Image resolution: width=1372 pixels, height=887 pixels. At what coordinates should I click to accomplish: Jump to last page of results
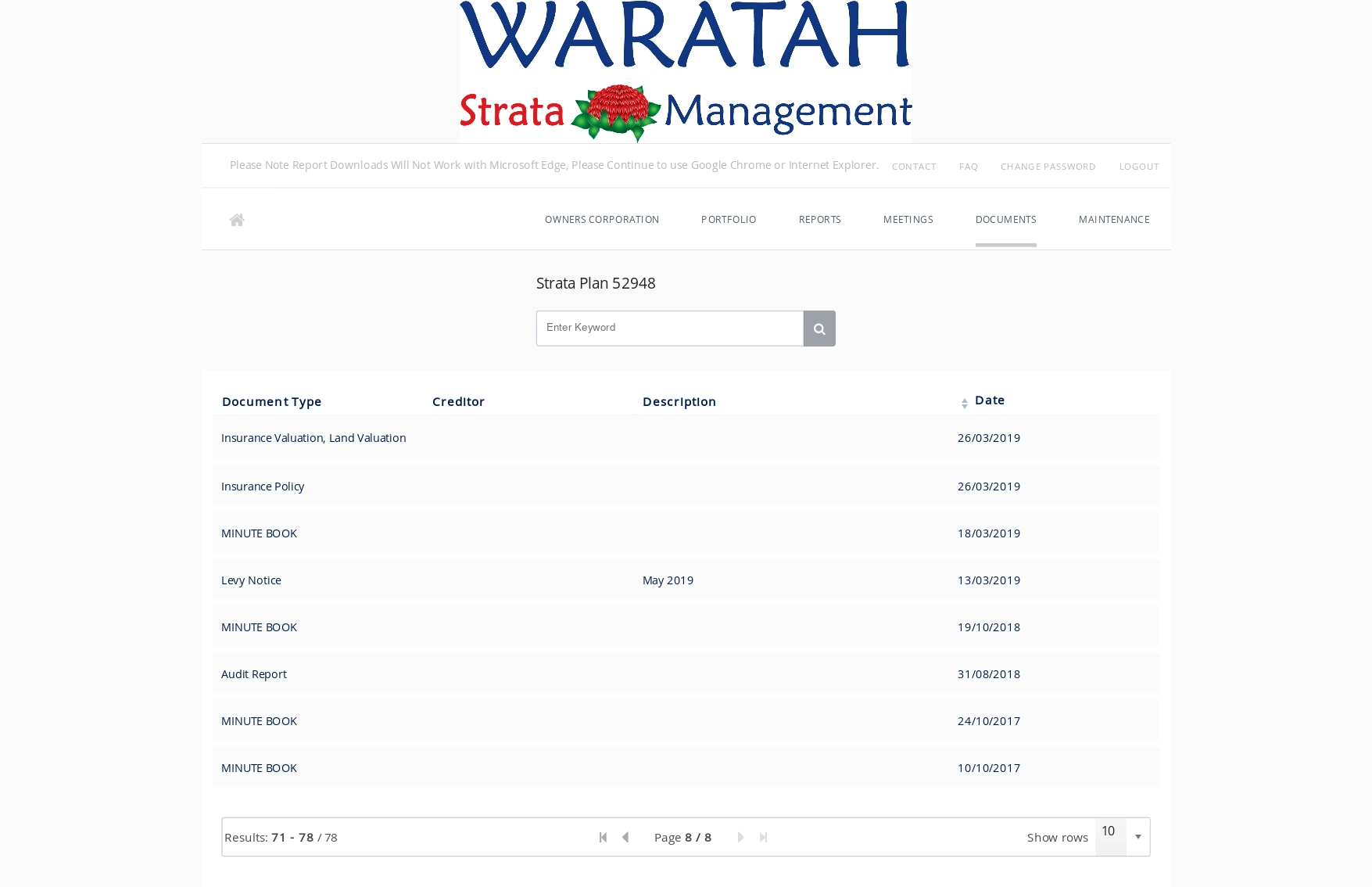pos(764,837)
